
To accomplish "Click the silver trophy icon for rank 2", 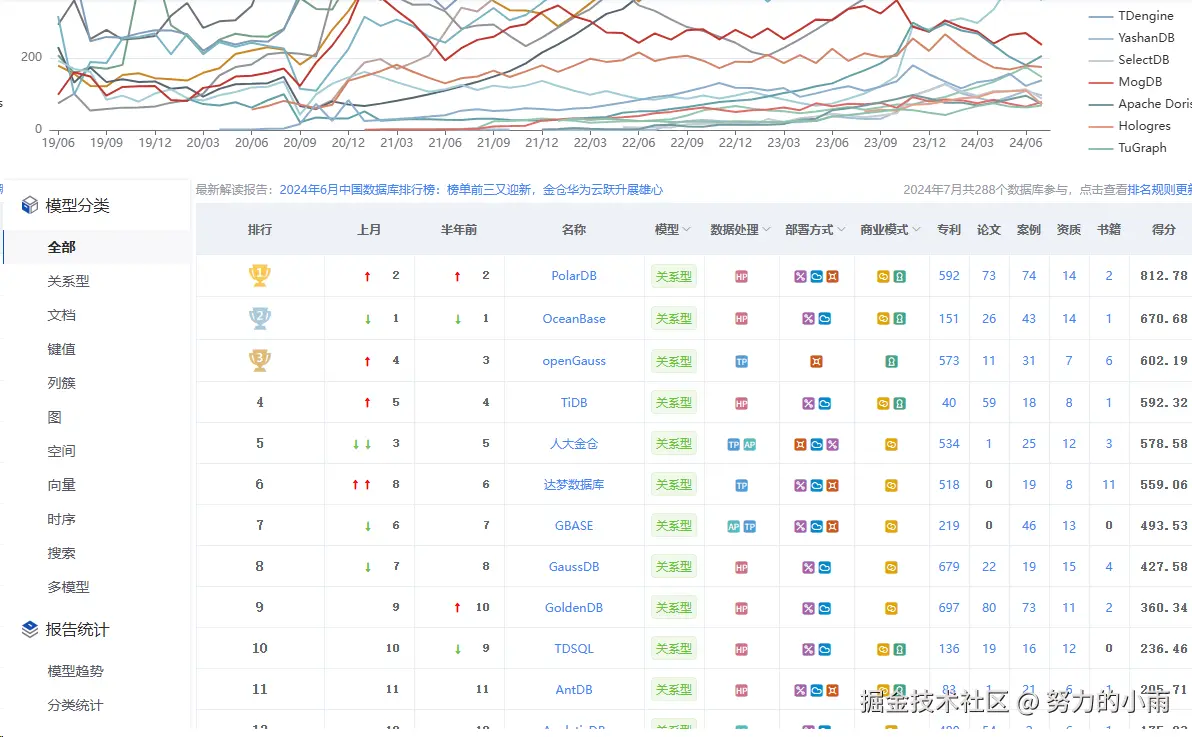I will 259,318.
